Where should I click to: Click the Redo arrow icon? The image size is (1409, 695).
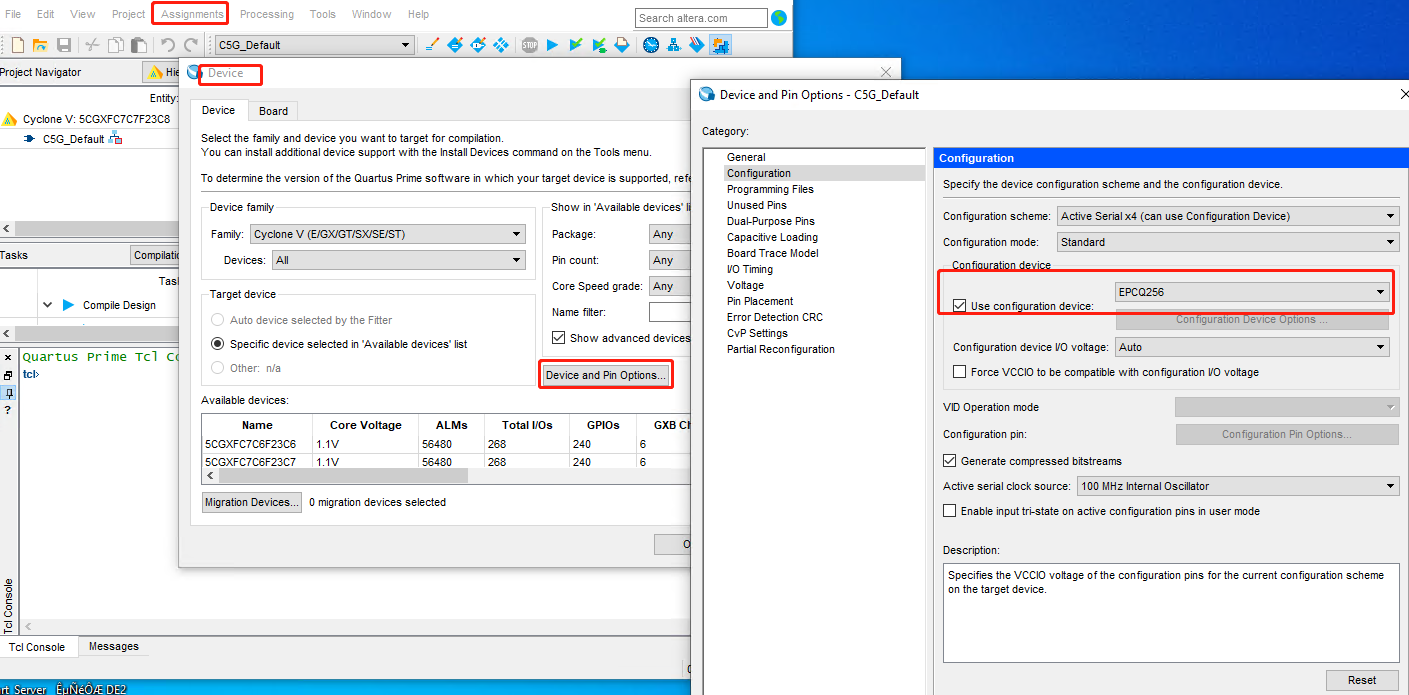191,45
